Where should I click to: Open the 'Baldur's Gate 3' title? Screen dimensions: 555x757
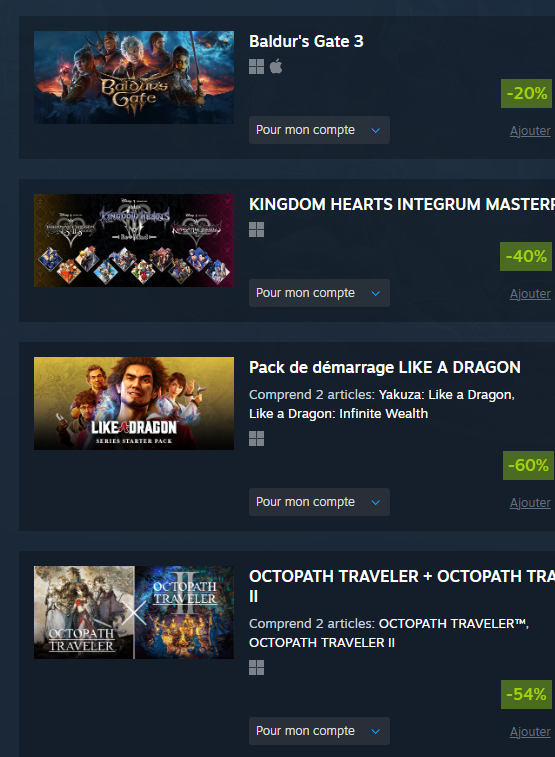coord(306,42)
